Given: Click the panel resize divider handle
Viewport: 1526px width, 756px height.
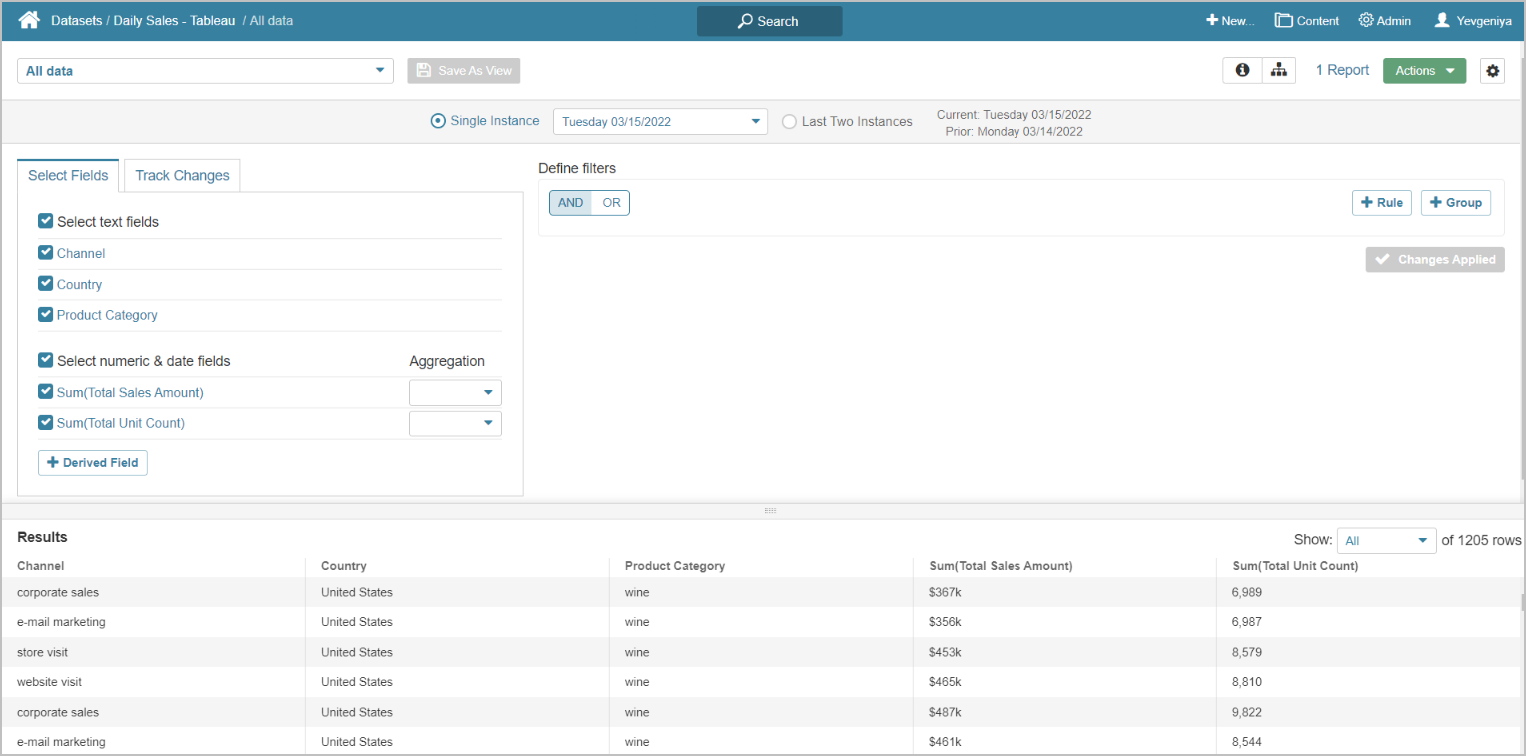Looking at the screenshot, I should (x=770, y=511).
